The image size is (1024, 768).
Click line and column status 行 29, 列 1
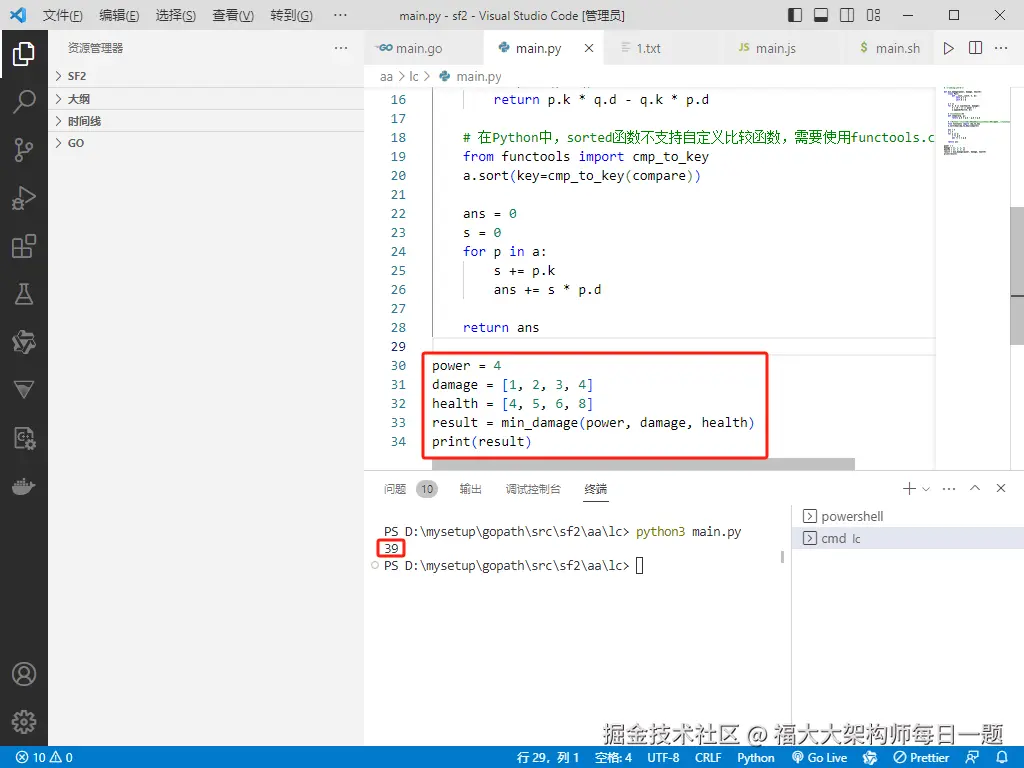[547, 758]
